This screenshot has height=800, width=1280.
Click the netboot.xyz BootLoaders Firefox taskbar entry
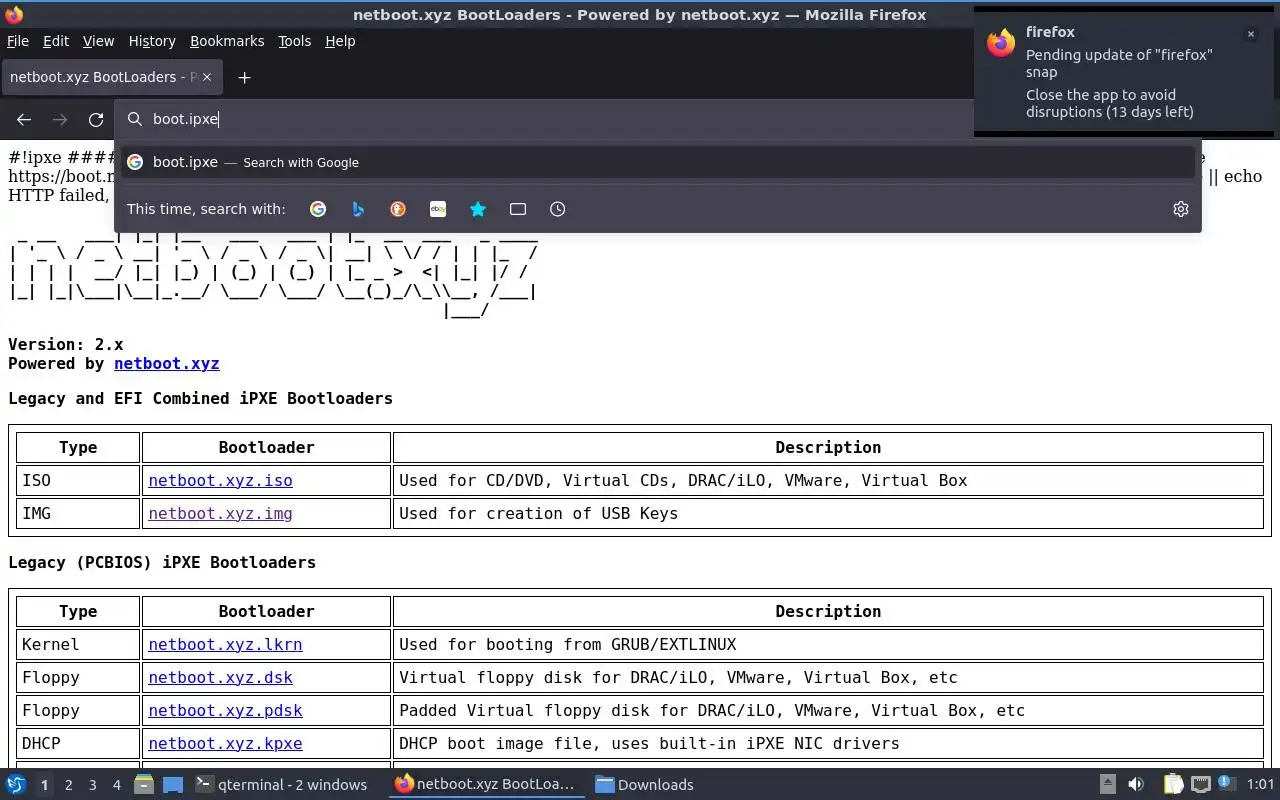486,784
